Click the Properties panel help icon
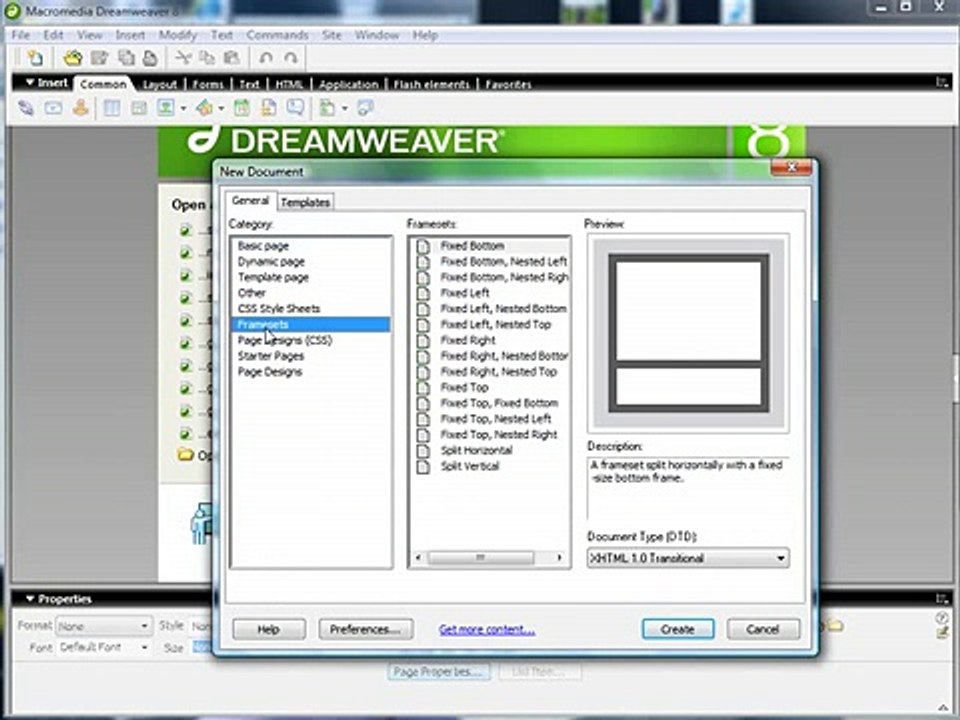Image resolution: width=960 pixels, height=720 pixels. coord(942,618)
